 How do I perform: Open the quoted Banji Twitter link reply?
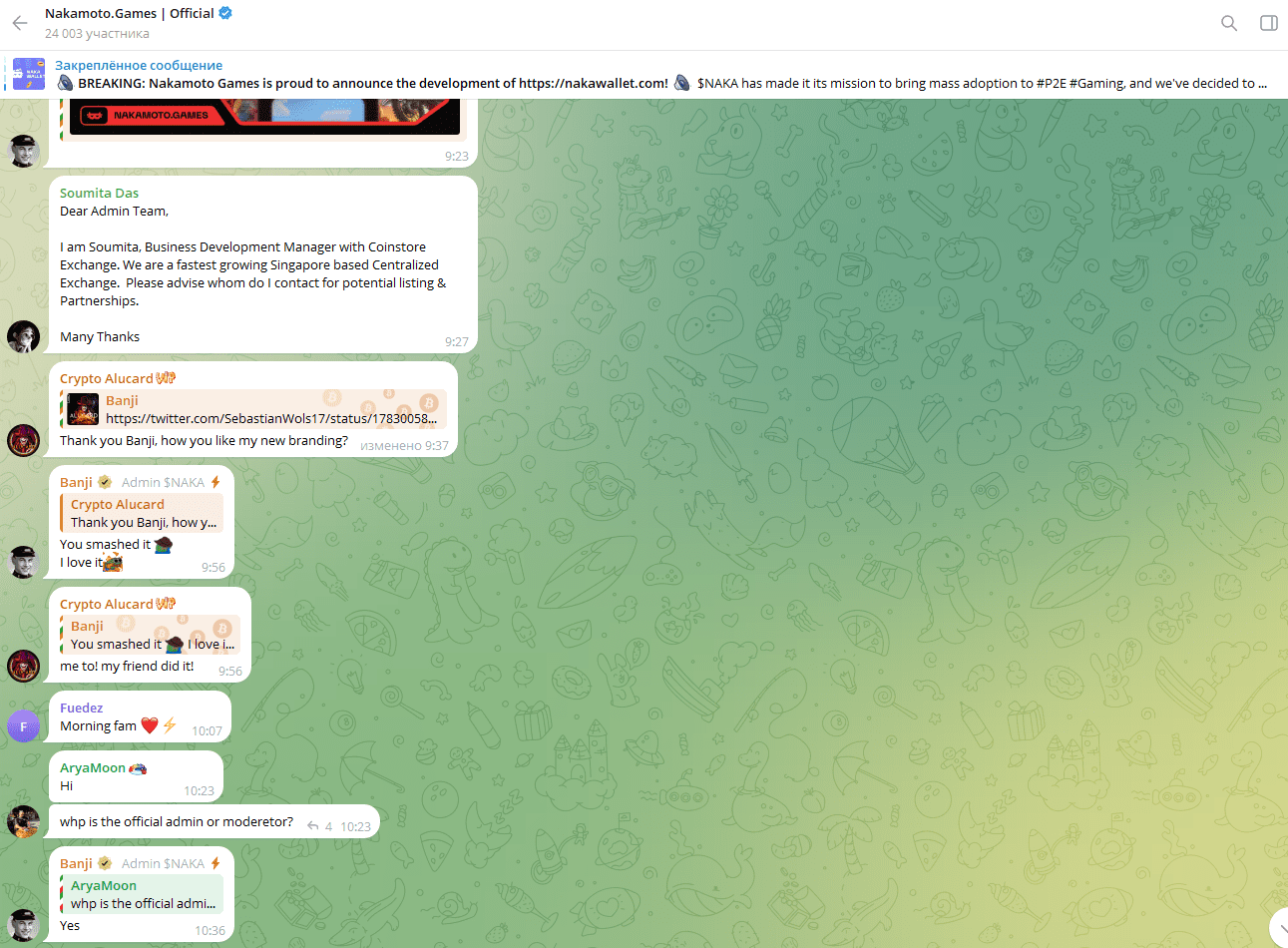253,409
